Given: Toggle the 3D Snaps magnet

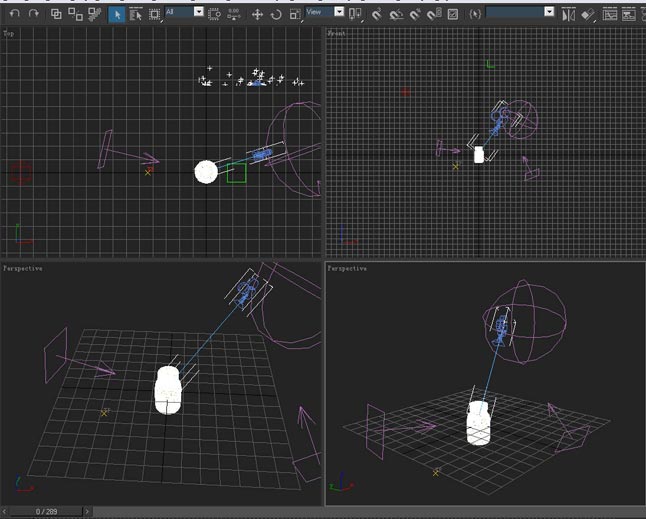Looking at the screenshot, I should [377, 15].
